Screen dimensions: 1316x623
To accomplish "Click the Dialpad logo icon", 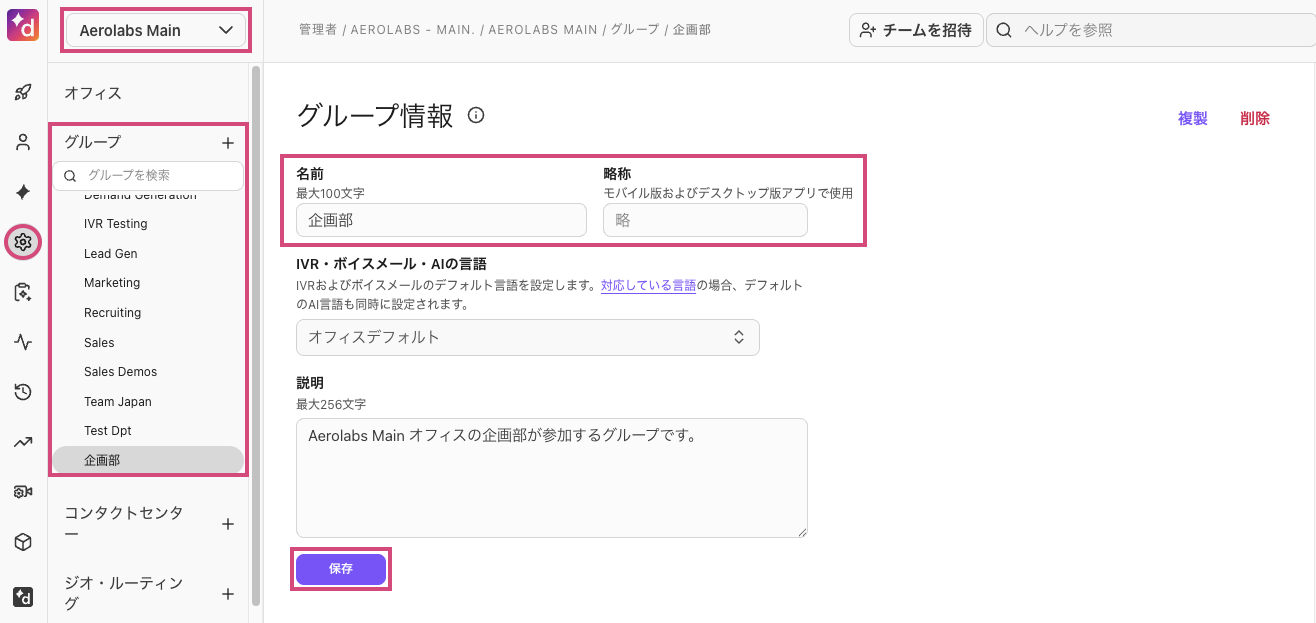I will [23, 24].
